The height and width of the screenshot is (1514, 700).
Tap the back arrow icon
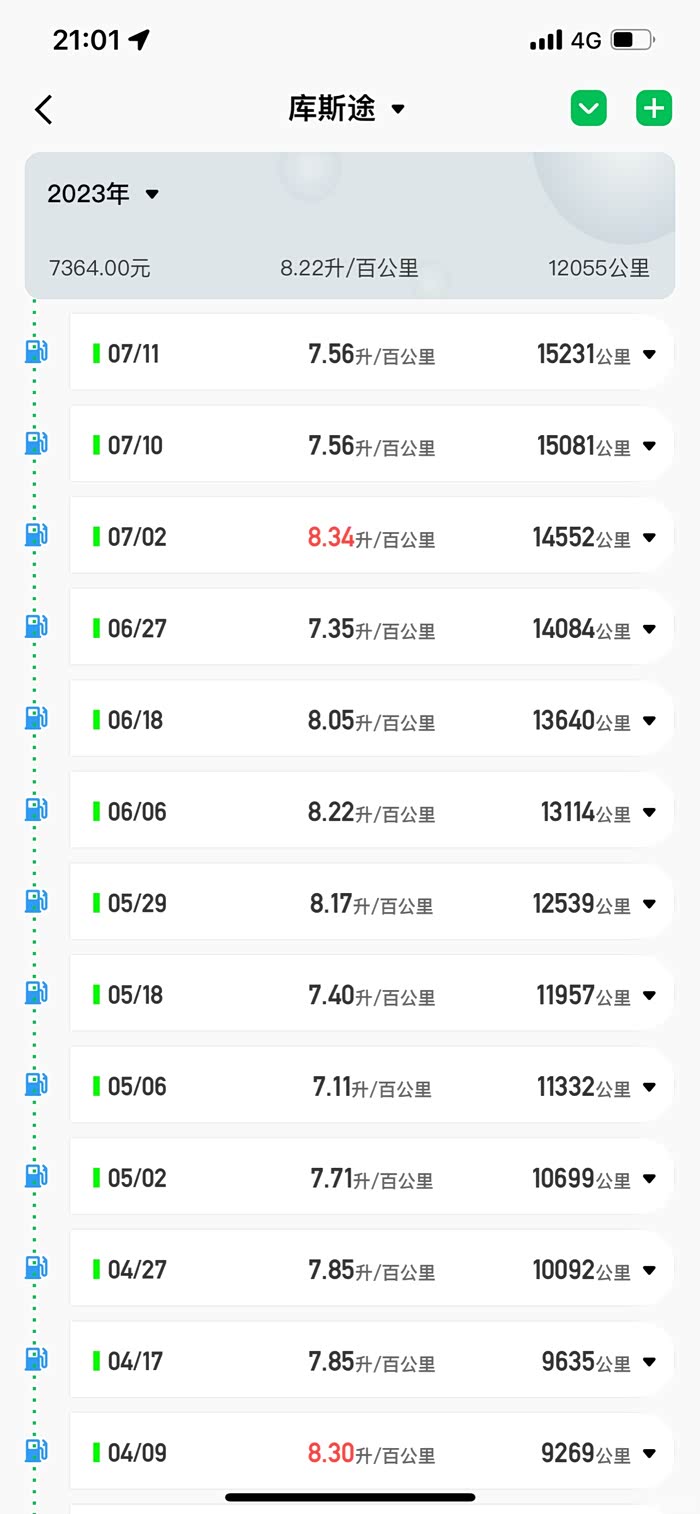click(x=43, y=109)
